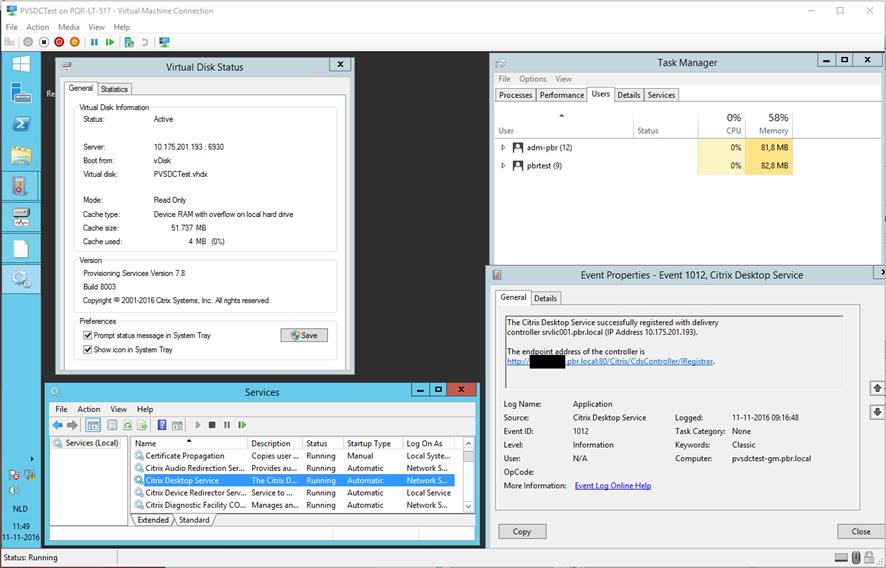Open File Explorer from the taskbar
886x568 pixels.
coord(21,155)
